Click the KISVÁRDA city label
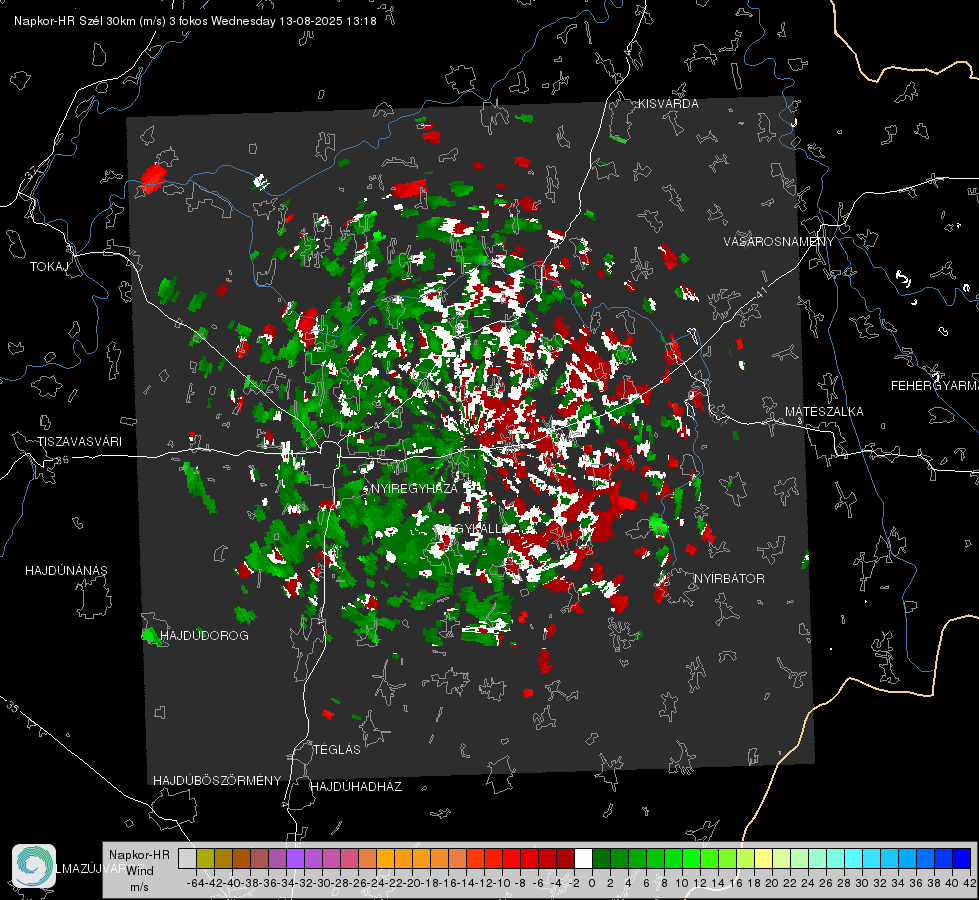The image size is (979, 900). [668, 104]
